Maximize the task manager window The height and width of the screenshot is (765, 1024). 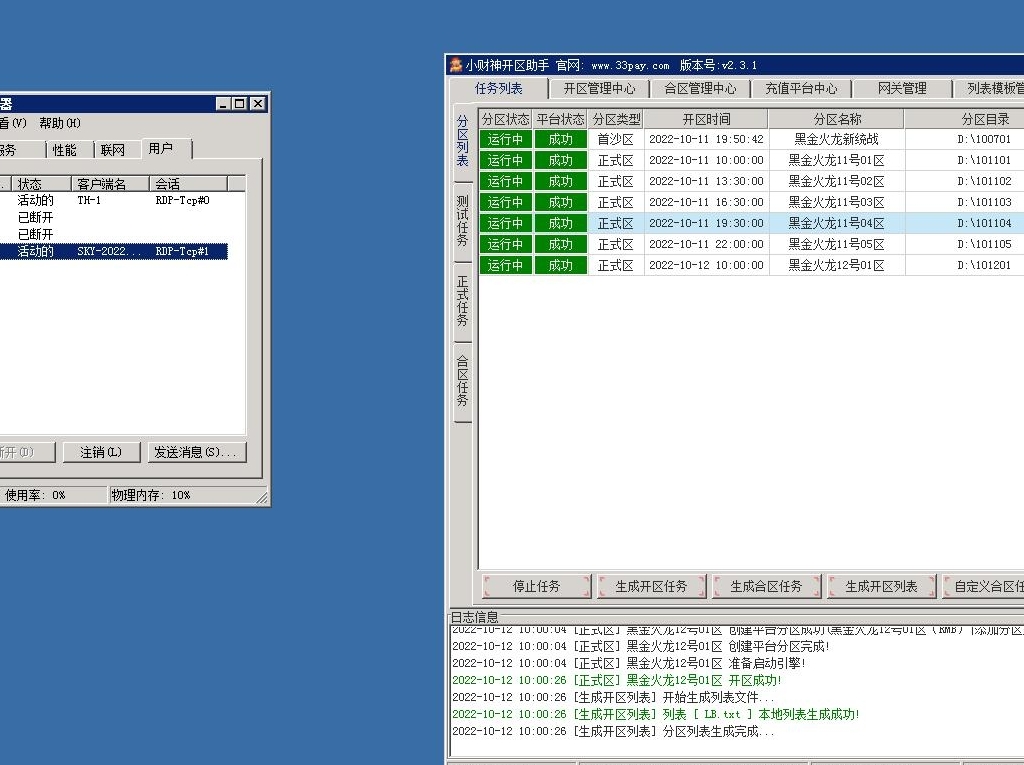click(x=240, y=104)
